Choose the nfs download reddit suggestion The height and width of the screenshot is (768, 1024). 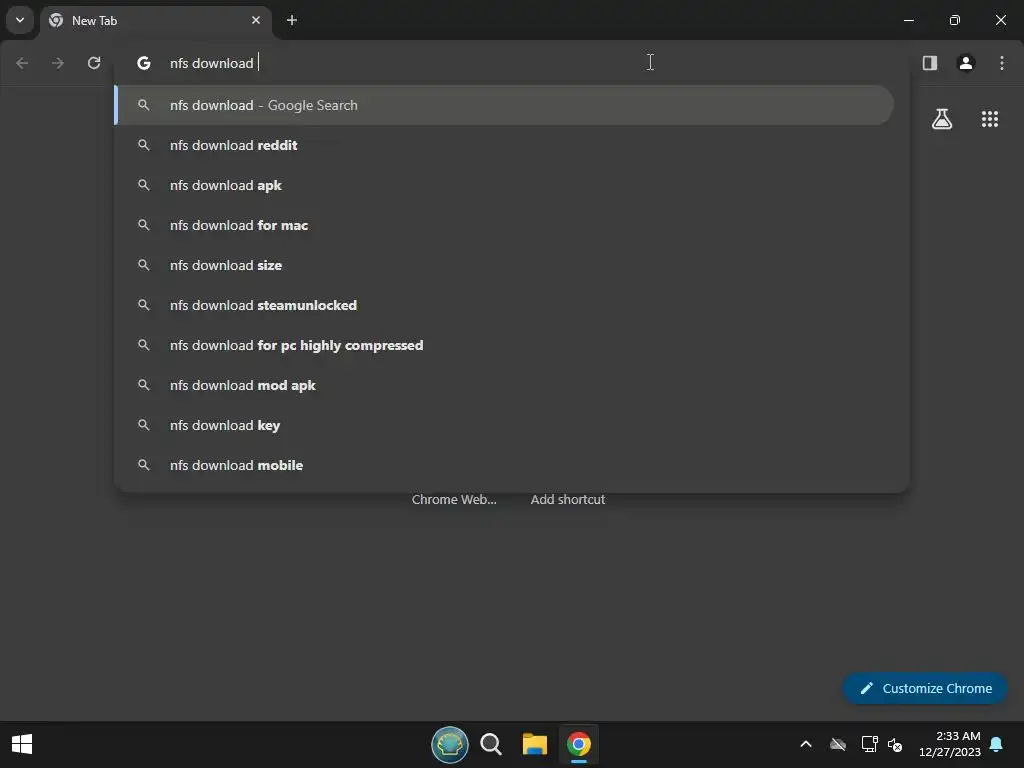504,145
